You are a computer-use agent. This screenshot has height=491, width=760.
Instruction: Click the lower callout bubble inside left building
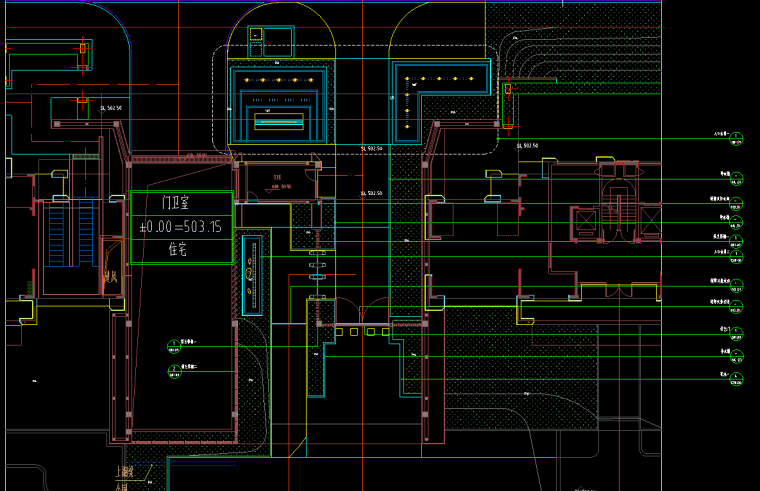(174, 369)
